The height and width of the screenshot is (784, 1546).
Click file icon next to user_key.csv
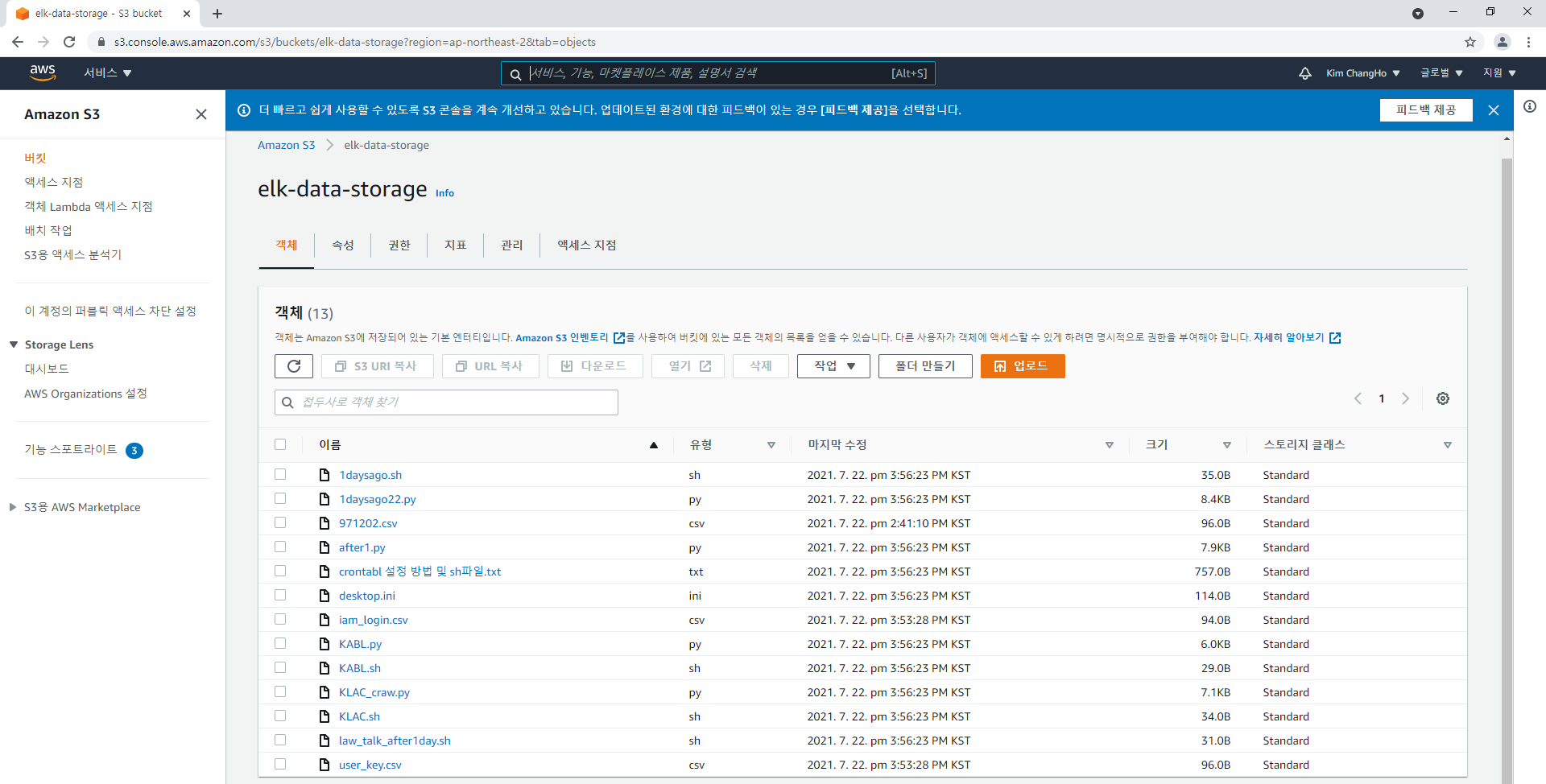tap(324, 765)
